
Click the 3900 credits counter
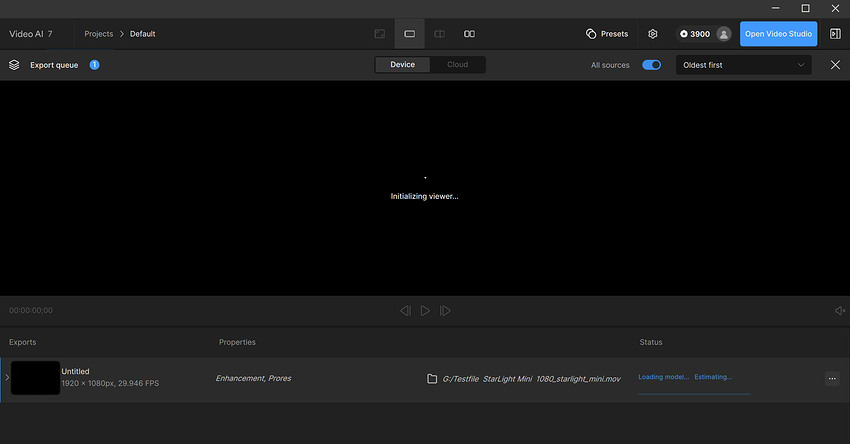694,34
